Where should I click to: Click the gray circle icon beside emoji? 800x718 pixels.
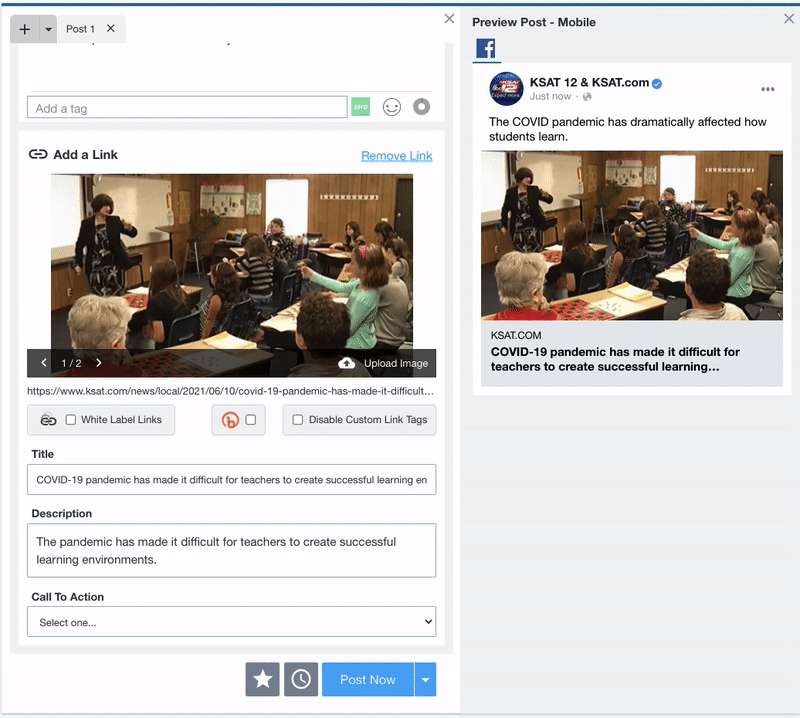(421, 107)
